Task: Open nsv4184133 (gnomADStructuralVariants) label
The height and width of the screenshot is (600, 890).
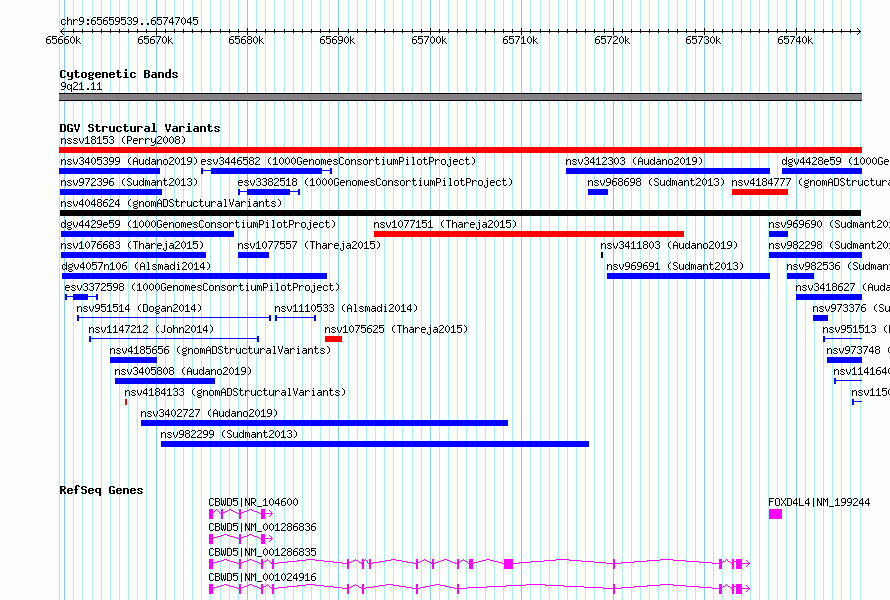Action: pyautogui.click(x=235, y=392)
